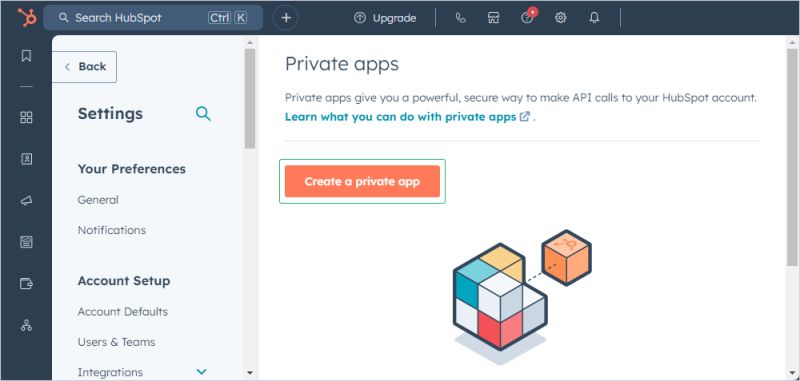800x381 pixels.
Task: Click the Upgrade button
Action: 385,18
